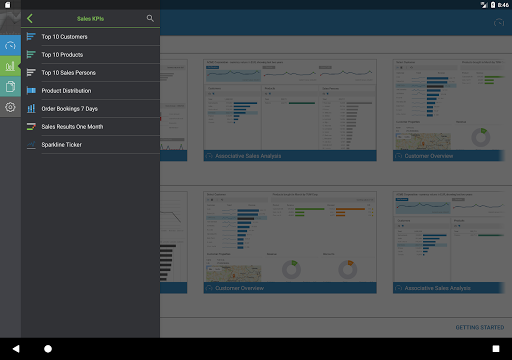Open the documents sidebar icon
Viewport: 512px width, 360px height.
click(10, 87)
